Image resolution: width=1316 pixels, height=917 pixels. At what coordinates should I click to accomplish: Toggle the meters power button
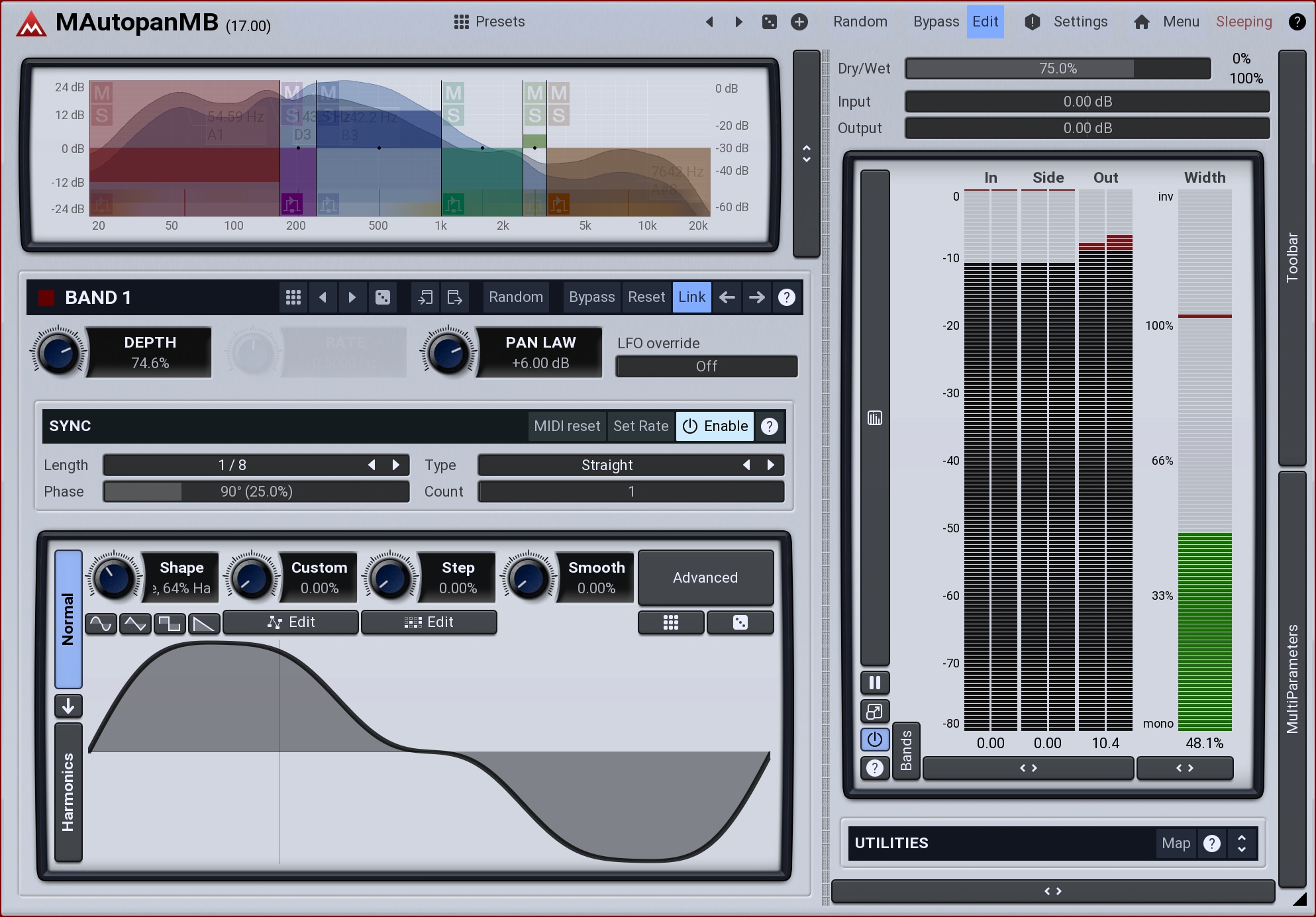pyautogui.click(x=874, y=739)
